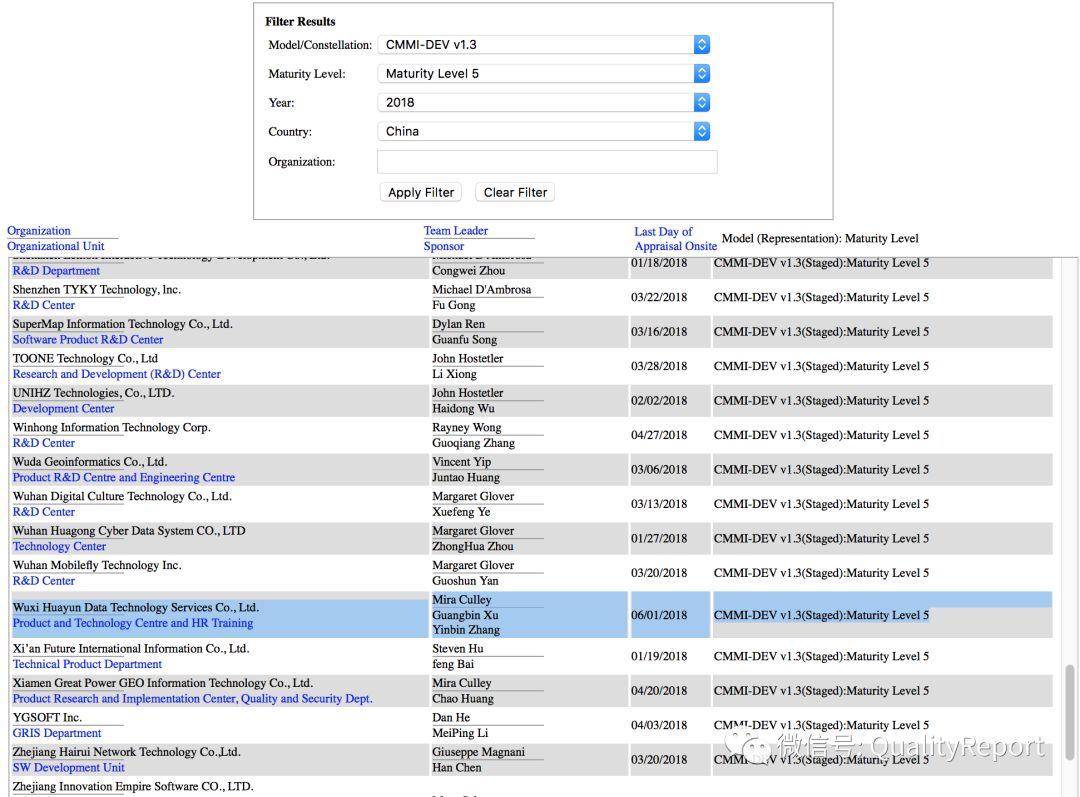Viewport: 1080px width, 797px height.
Task: Sort by Organization column header
Action: [39, 231]
